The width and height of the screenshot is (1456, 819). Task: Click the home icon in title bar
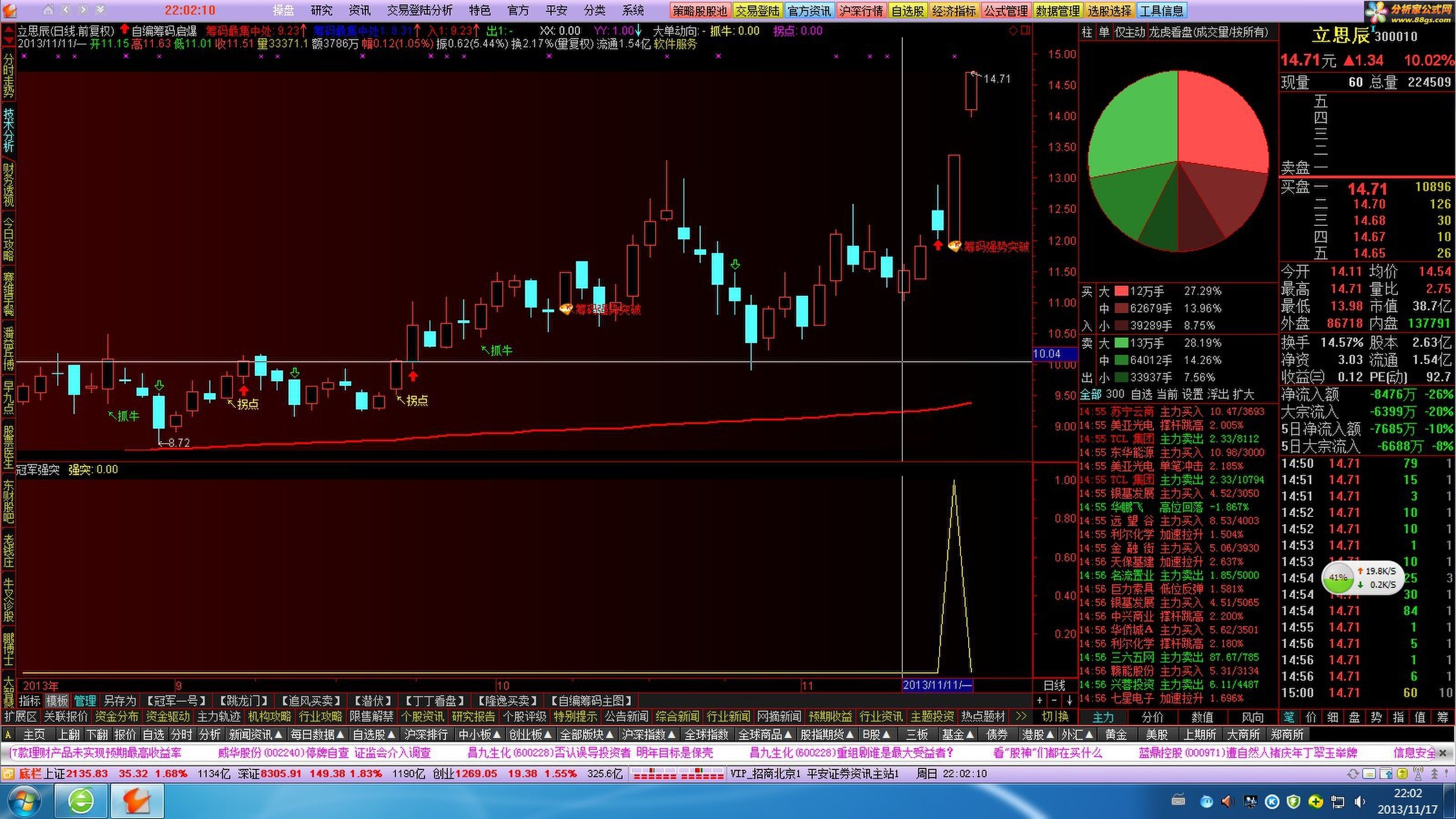[x=49, y=10]
